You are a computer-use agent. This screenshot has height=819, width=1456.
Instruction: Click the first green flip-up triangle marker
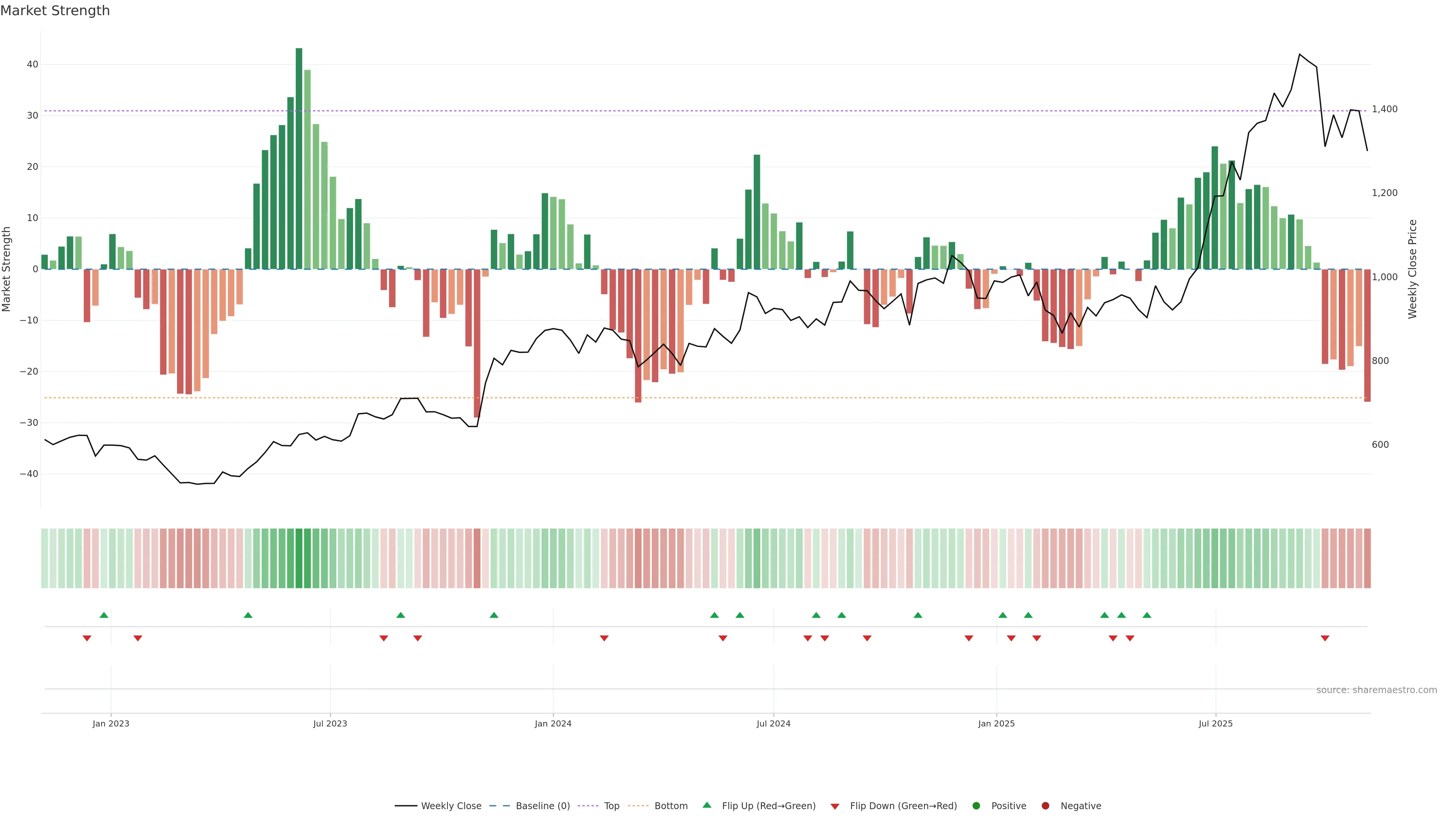[x=104, y=615]
